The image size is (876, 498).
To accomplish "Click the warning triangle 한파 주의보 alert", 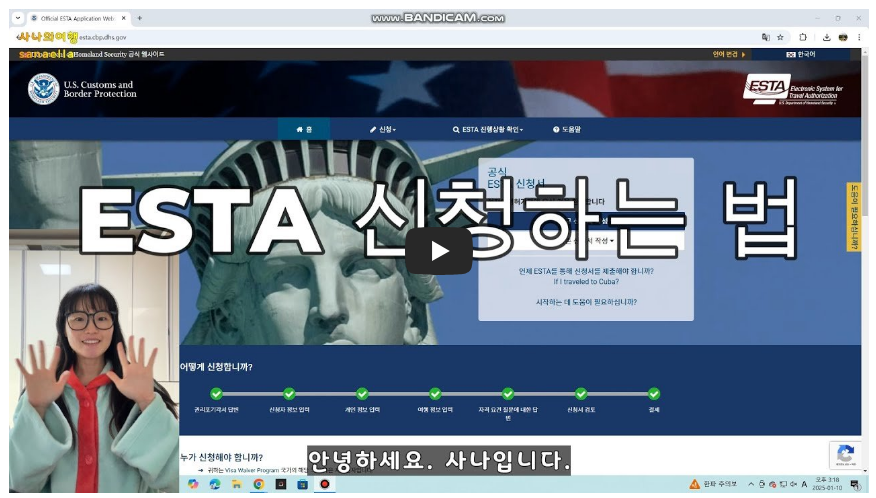I will [x=713, y=484].
